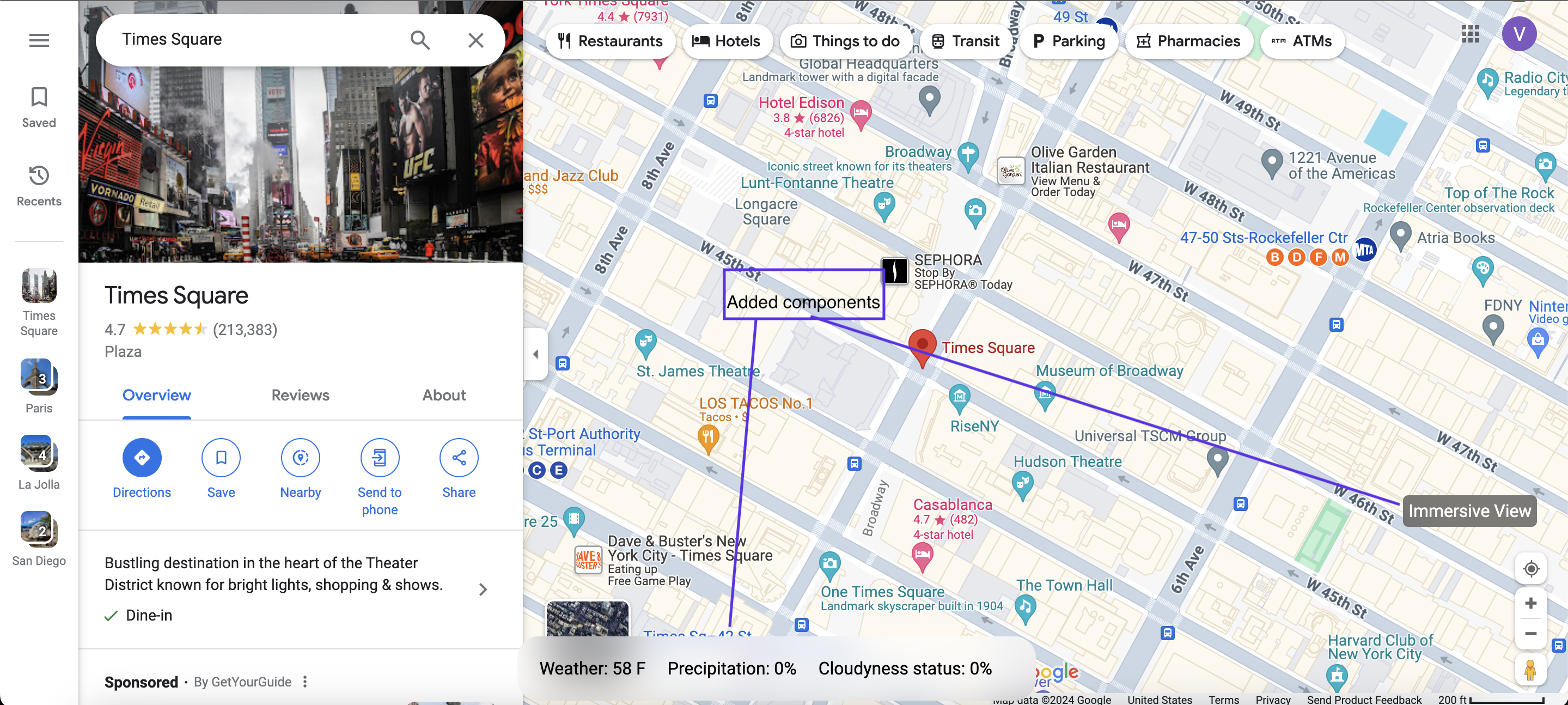This screenshot has height=705, width=1568.
Task: Click the Pegman Street View icon
Action: tap(1531, 670)
